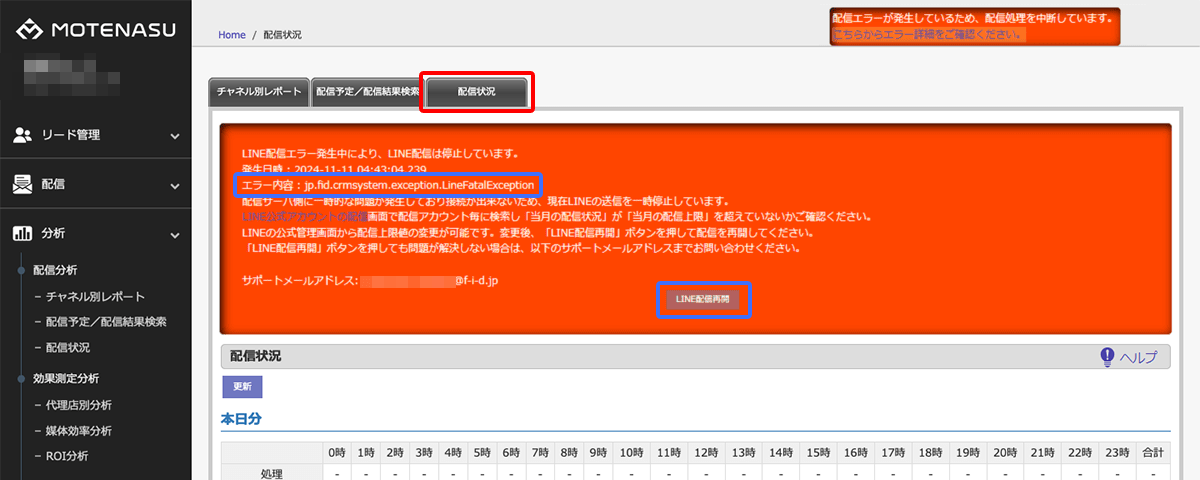This screenshot has height=480, width=1200.
Task: Expand the 配信 menu chevron
Action: point(175,185)
